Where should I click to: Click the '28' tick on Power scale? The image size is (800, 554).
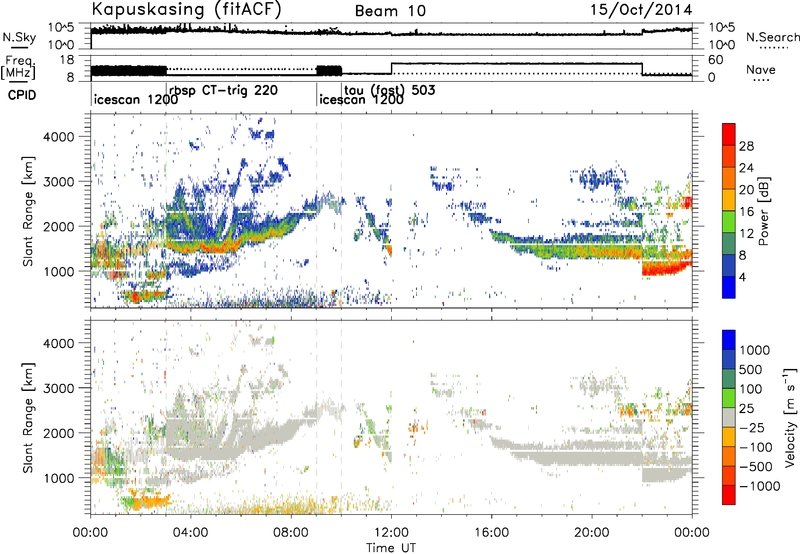click(x=746, y=146)
